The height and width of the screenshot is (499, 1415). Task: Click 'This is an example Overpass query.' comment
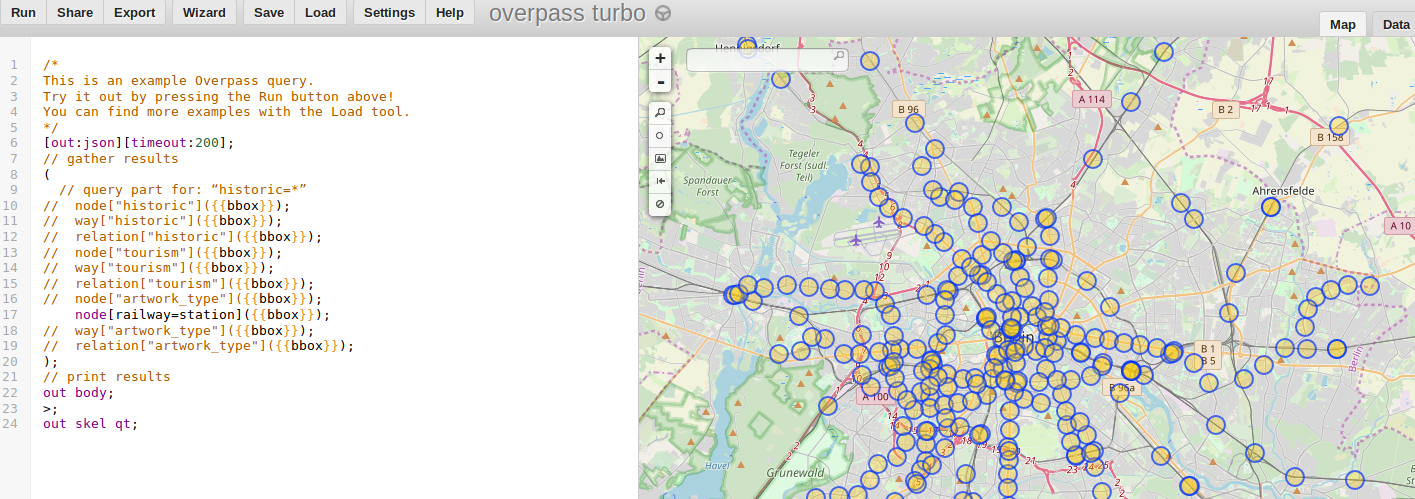(x=178, y=81)
